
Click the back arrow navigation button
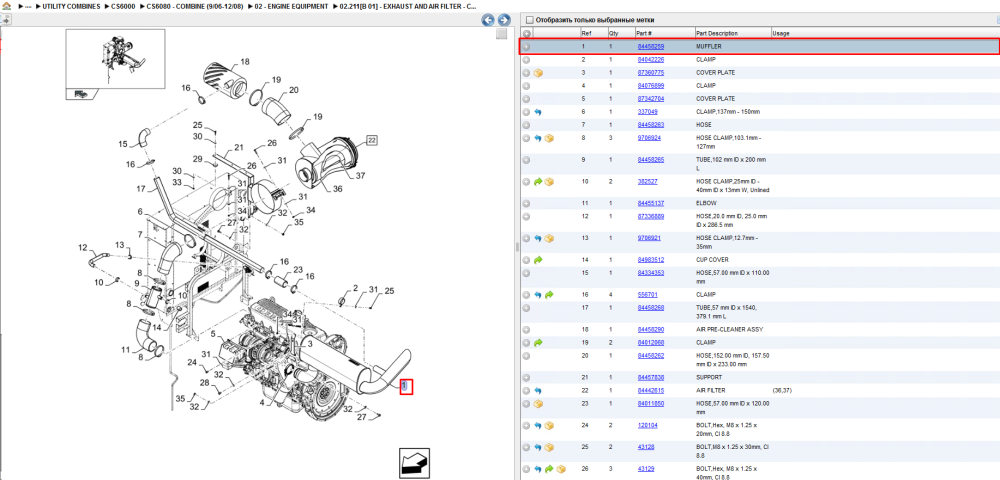pos(488,20)
